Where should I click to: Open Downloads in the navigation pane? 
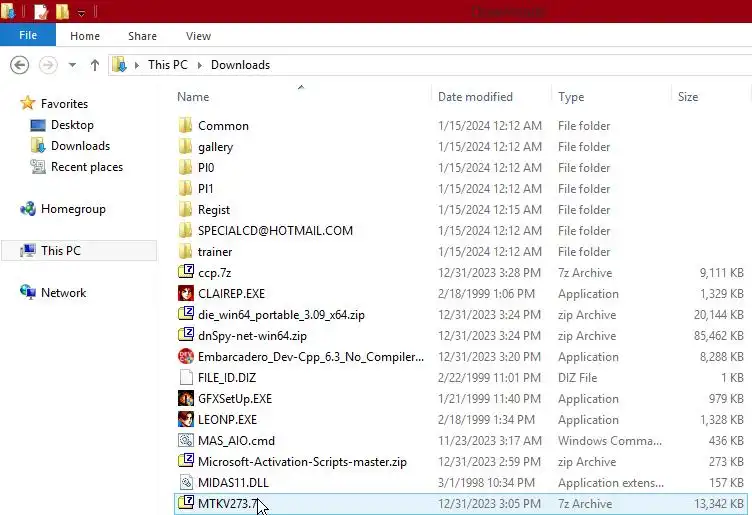(80, 146)
